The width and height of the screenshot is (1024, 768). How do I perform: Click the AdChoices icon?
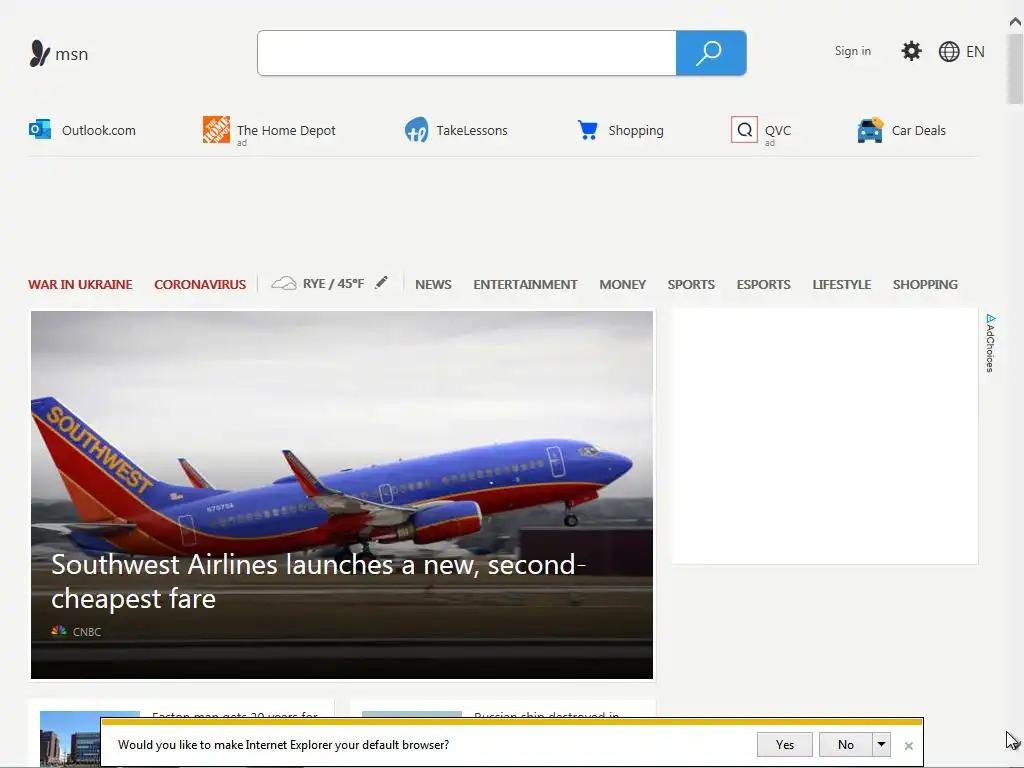coord(990,319)
